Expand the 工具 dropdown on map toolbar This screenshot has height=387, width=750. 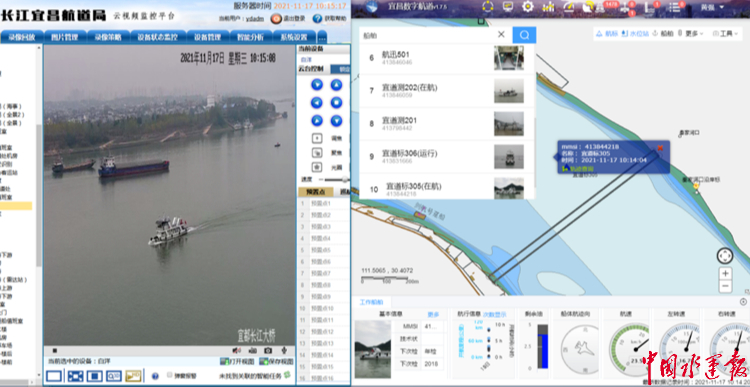click(x=726, y=33)
